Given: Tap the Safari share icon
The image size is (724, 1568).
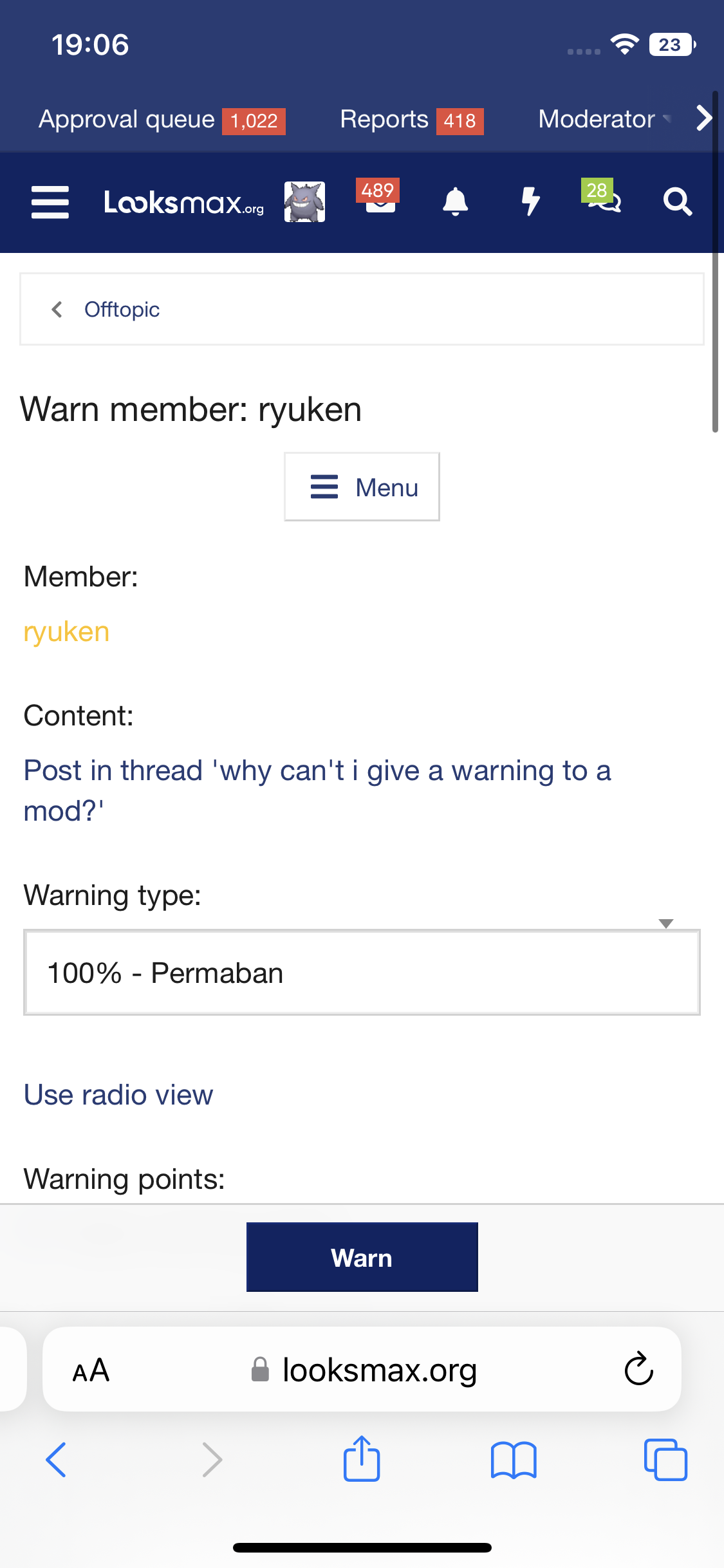Looking at the screenshot, I should tap(362, 1459).
